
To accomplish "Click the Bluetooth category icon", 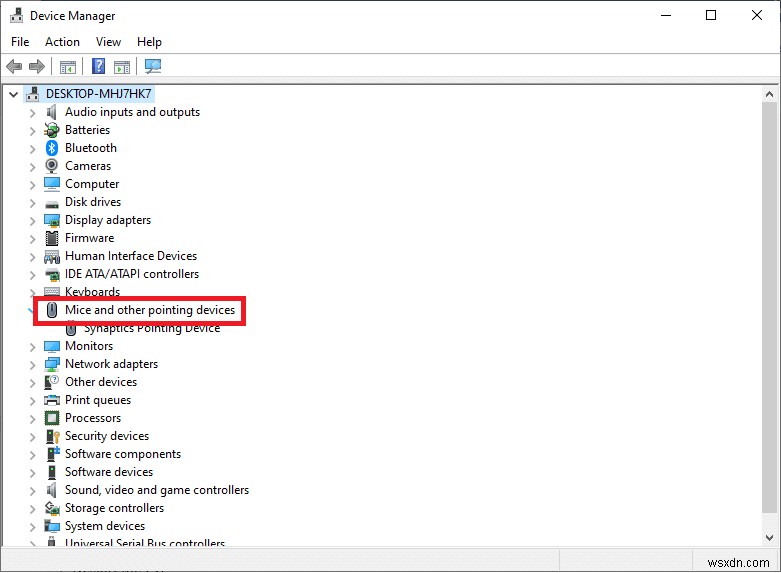I will tap(52, 148).
